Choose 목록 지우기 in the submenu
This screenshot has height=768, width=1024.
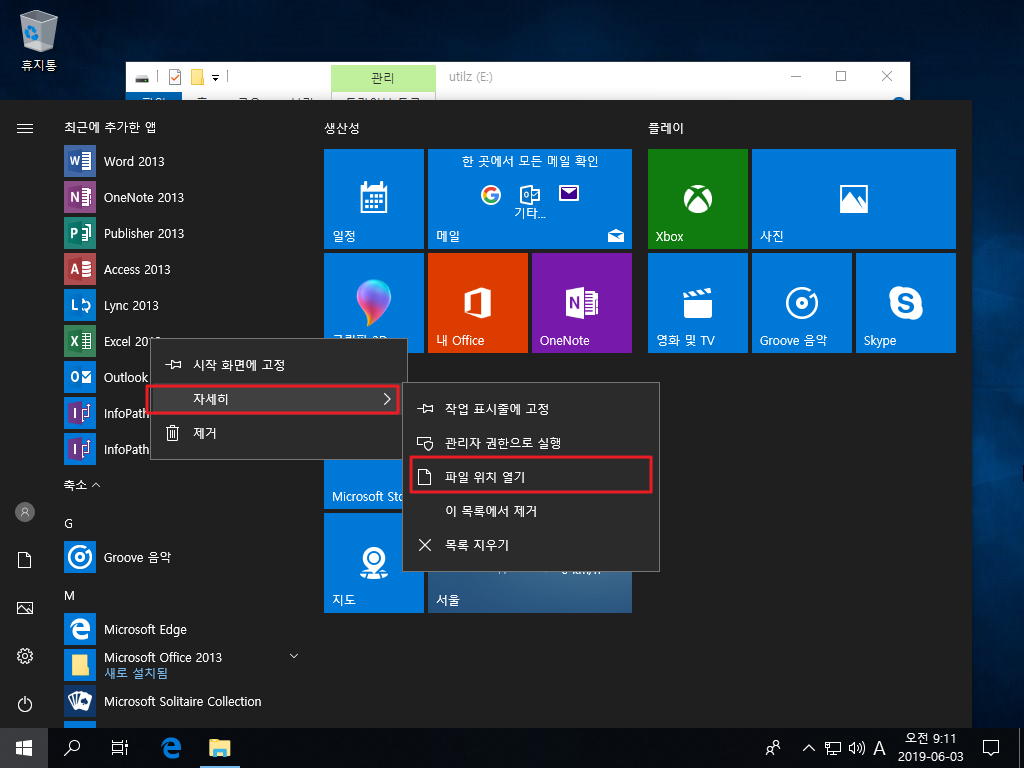531,545
